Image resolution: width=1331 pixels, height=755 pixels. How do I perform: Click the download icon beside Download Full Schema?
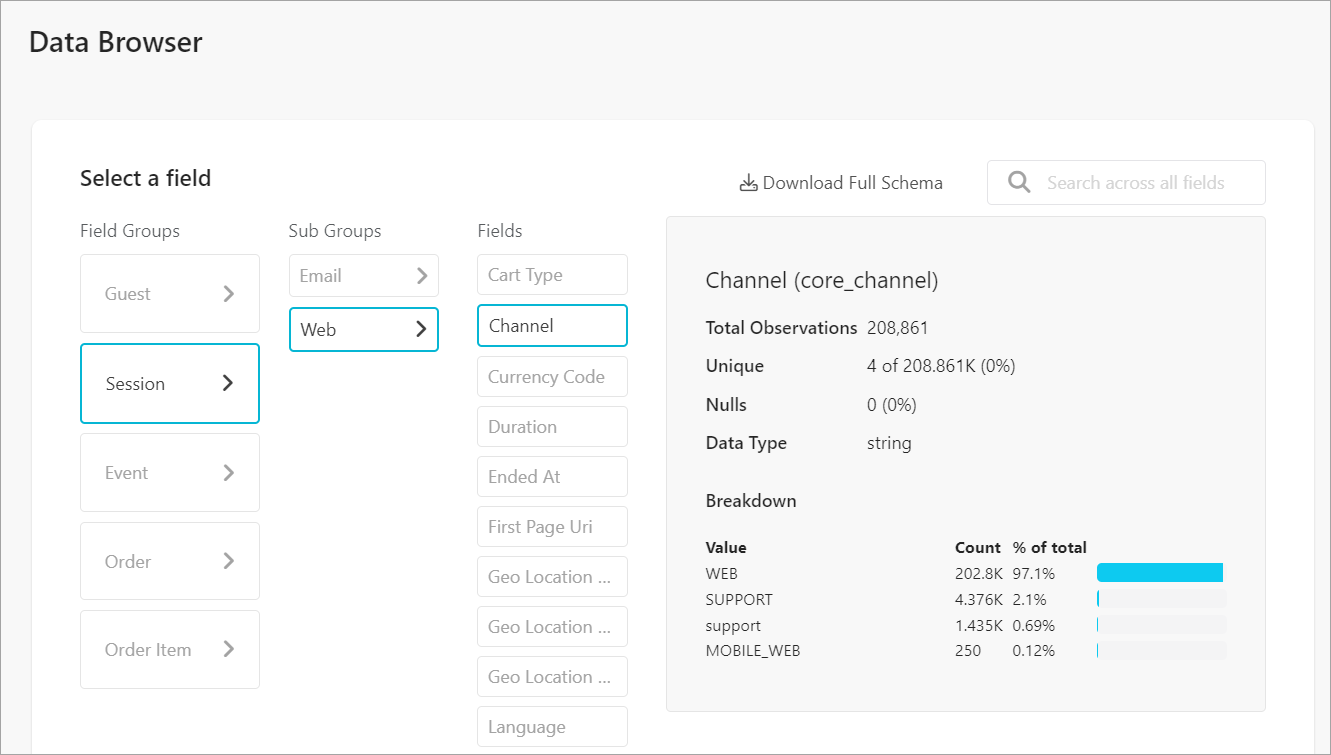[748, 183]
